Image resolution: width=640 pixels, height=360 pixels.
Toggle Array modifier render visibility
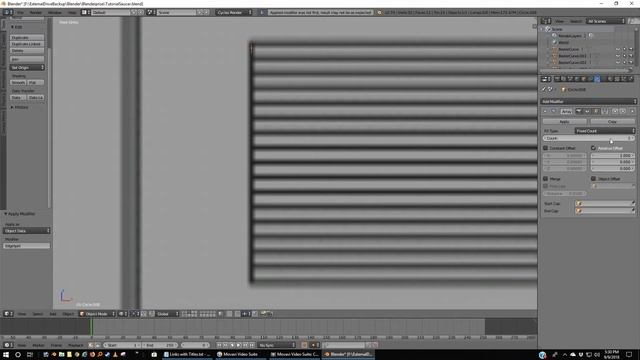coord(579,111)
